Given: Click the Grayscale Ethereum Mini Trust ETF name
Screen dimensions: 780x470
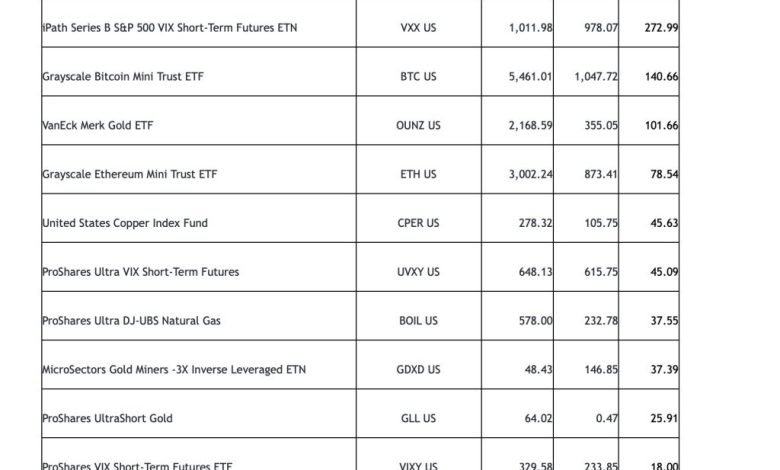Looking at the screenshot, I should (130, 174).
